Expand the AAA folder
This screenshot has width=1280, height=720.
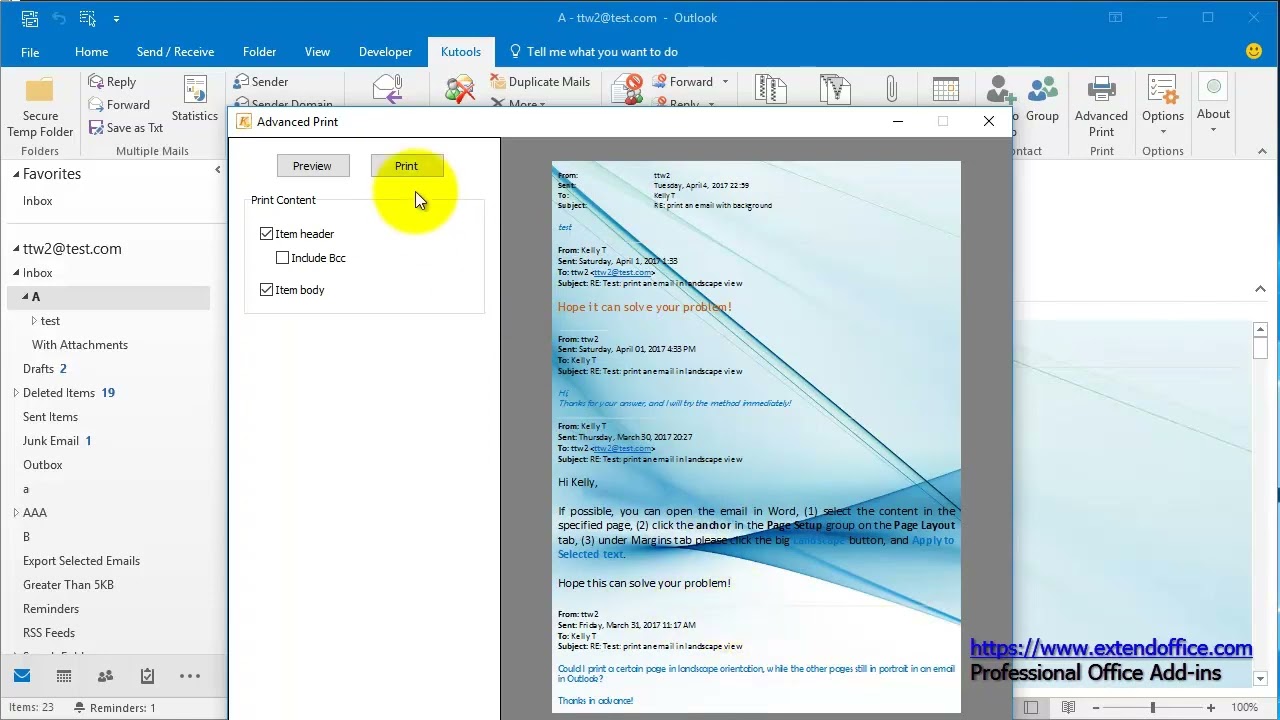click(16, 513)
